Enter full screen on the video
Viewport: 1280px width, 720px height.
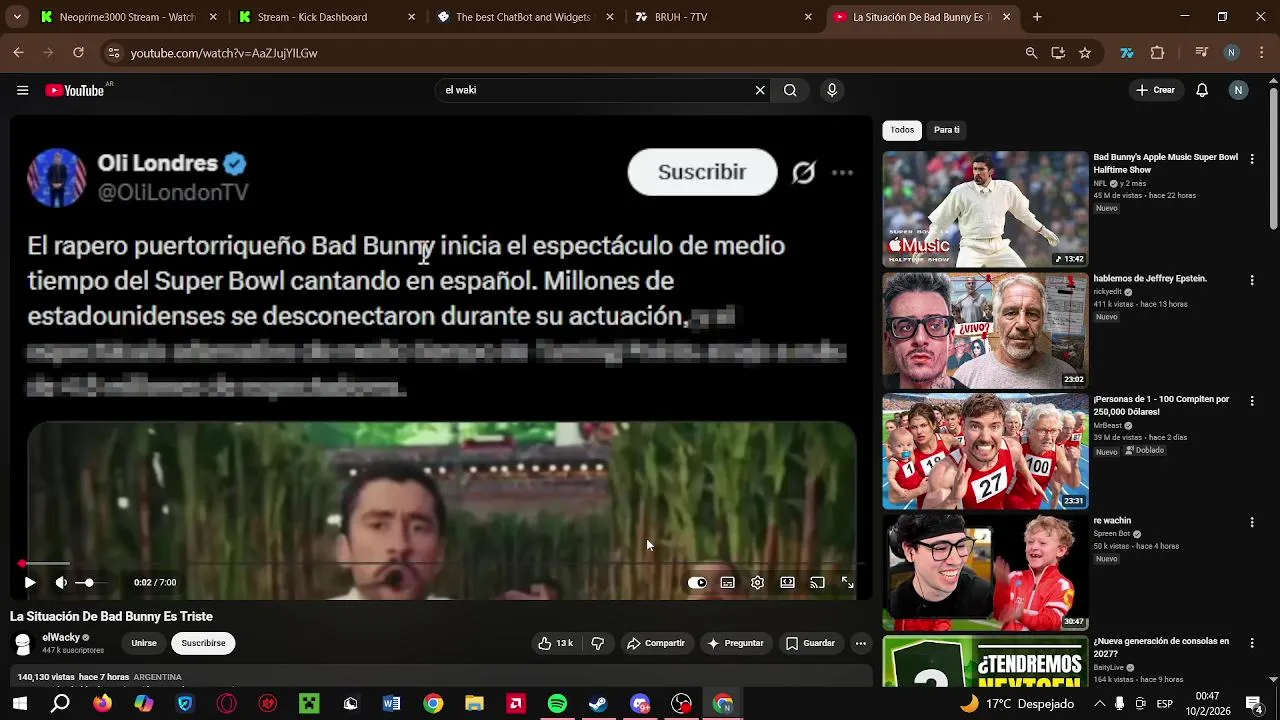click(x=847, y=582)
